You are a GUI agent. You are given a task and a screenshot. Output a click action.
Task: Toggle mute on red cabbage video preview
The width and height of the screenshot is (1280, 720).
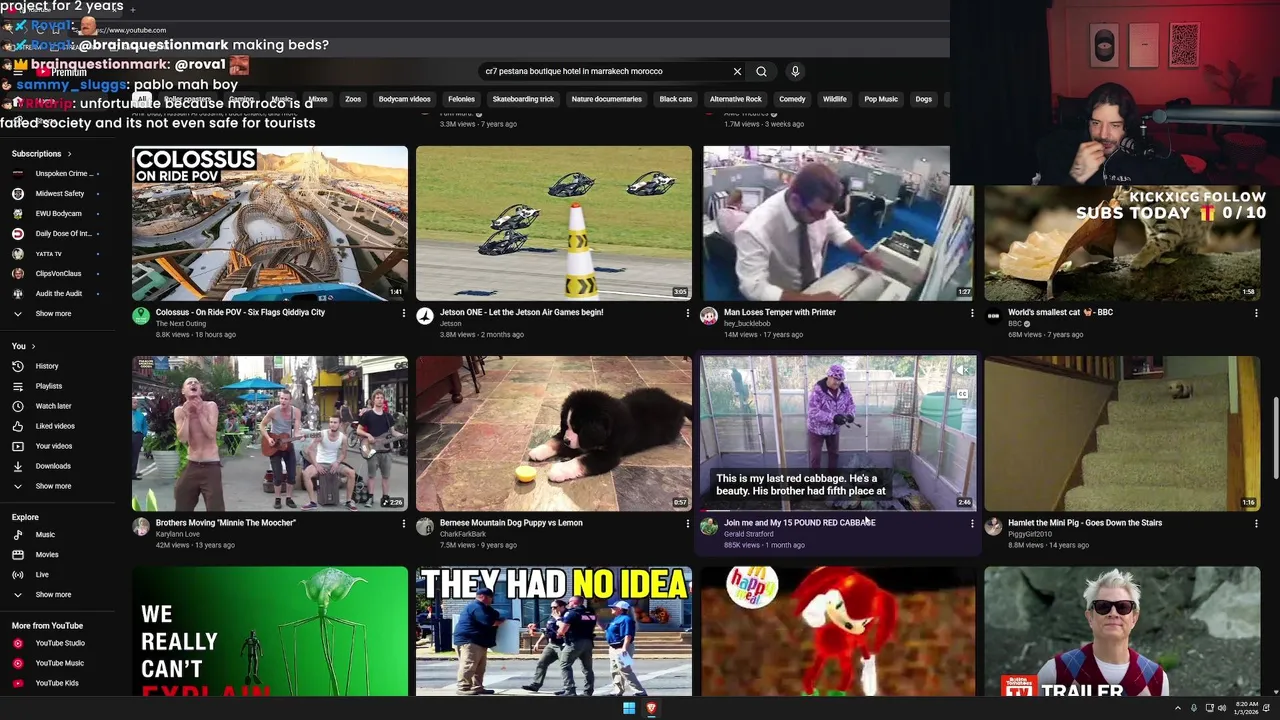[962, 370]
